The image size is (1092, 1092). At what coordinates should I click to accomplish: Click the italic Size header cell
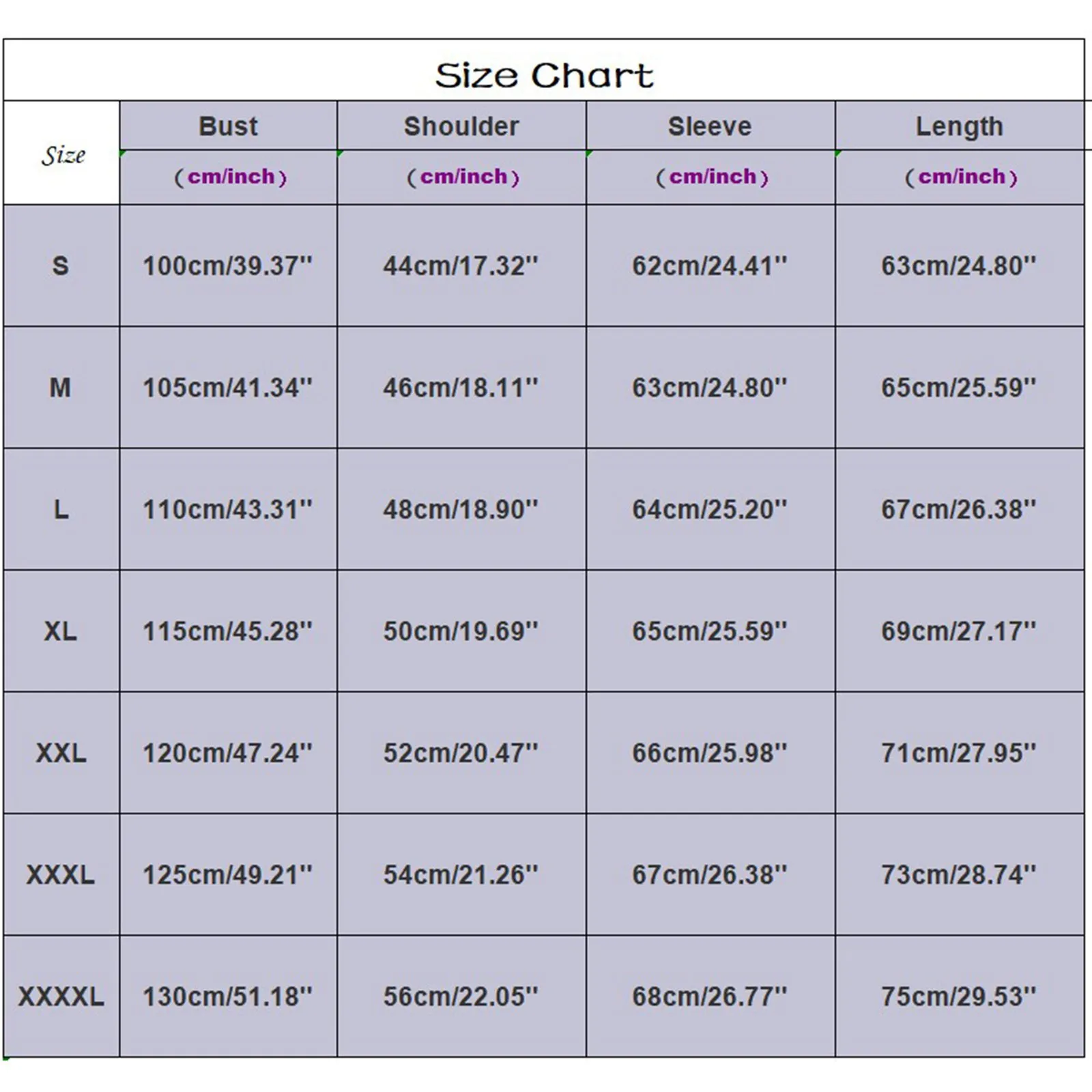click(x=62, y=154)
